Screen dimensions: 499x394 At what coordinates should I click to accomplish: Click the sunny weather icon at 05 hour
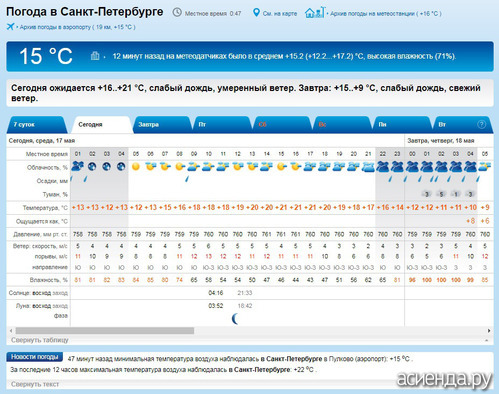(136, 166)
